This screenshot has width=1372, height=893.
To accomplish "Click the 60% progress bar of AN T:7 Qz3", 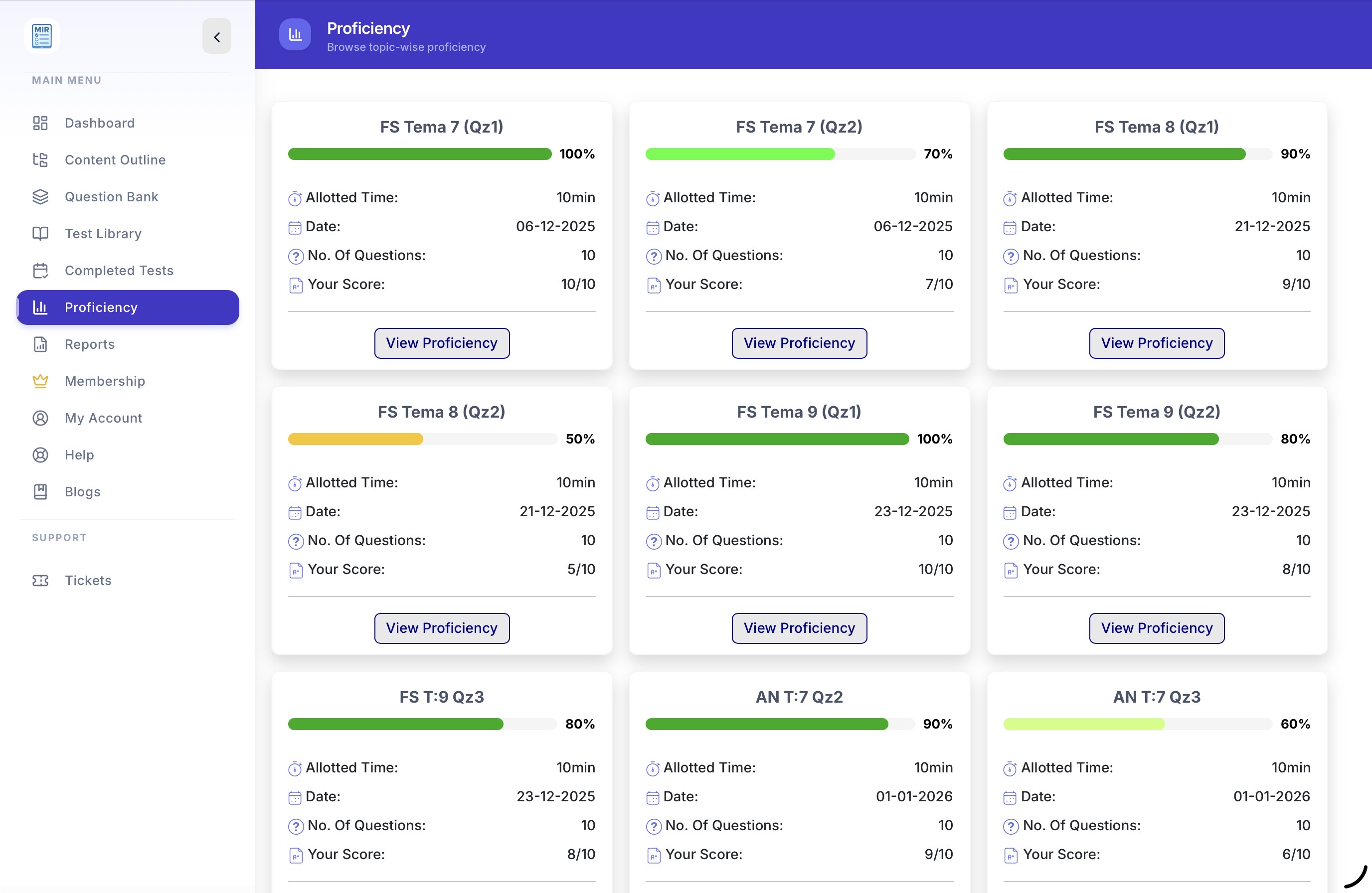I will 1137,724.
